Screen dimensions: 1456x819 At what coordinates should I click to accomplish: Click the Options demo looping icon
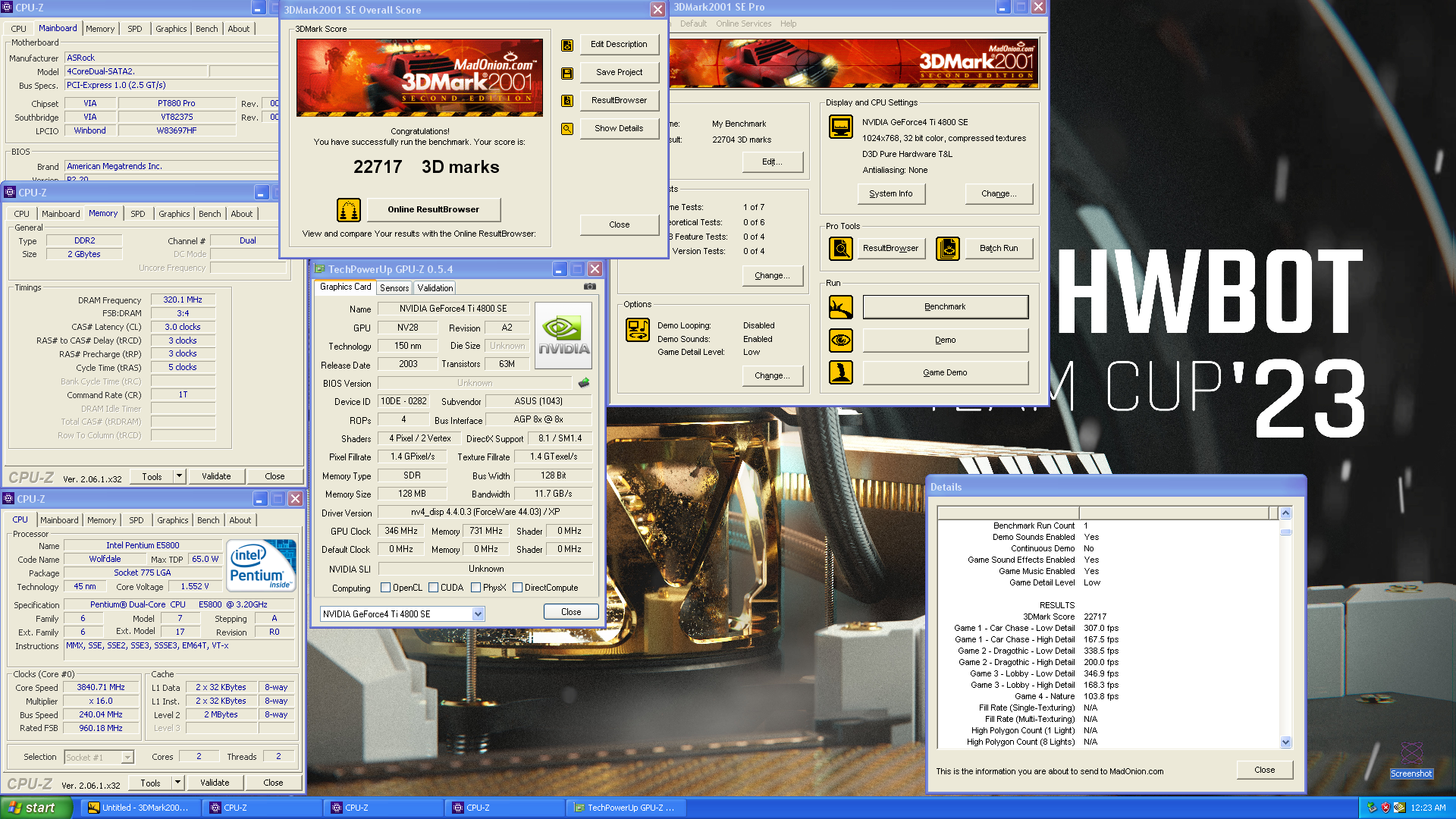pos(637,330)
